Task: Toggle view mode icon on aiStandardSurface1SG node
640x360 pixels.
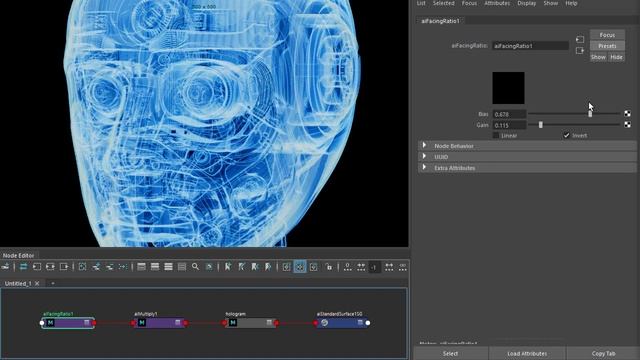Action: coord(360,322)
